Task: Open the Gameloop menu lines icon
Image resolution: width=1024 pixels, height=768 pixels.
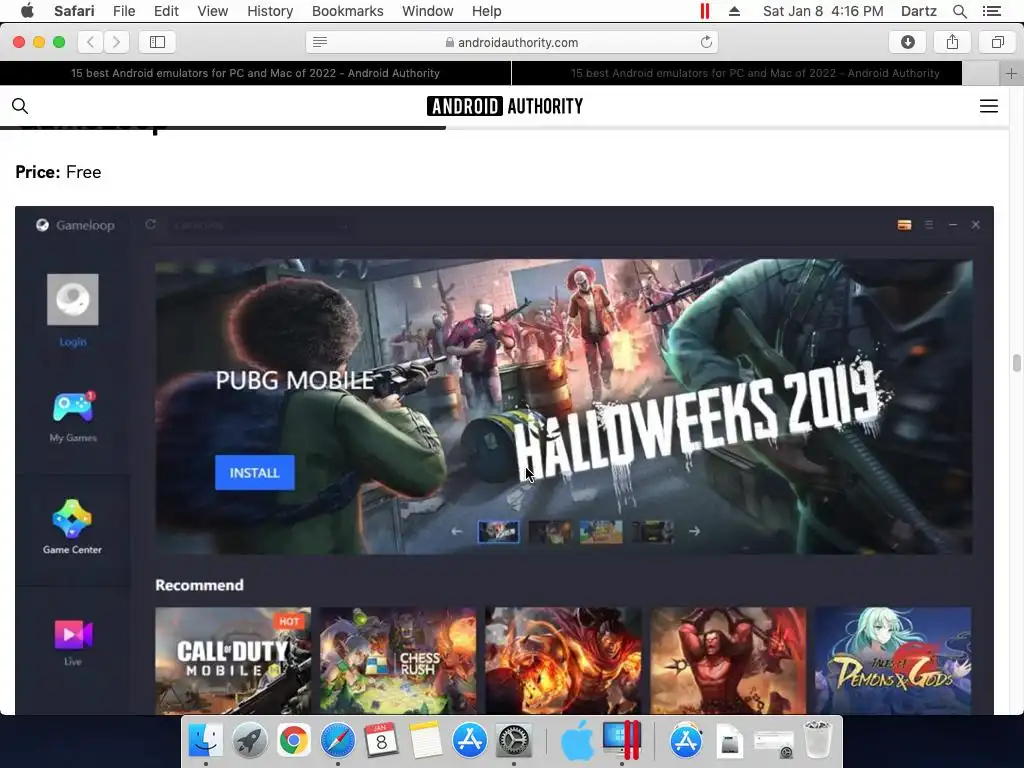Action: pyautogui.click(x=929, y=225)
